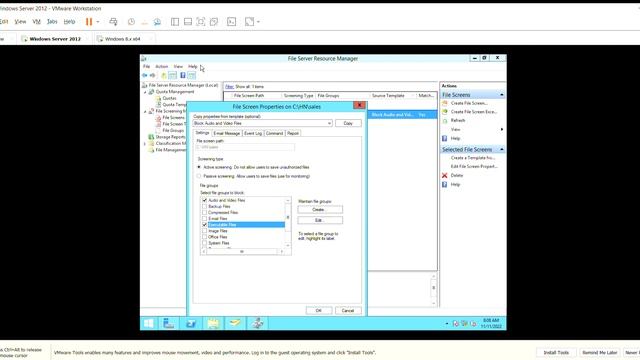Select the Active screening radio button
Viewport: 640px width, 360px height.
199,167
